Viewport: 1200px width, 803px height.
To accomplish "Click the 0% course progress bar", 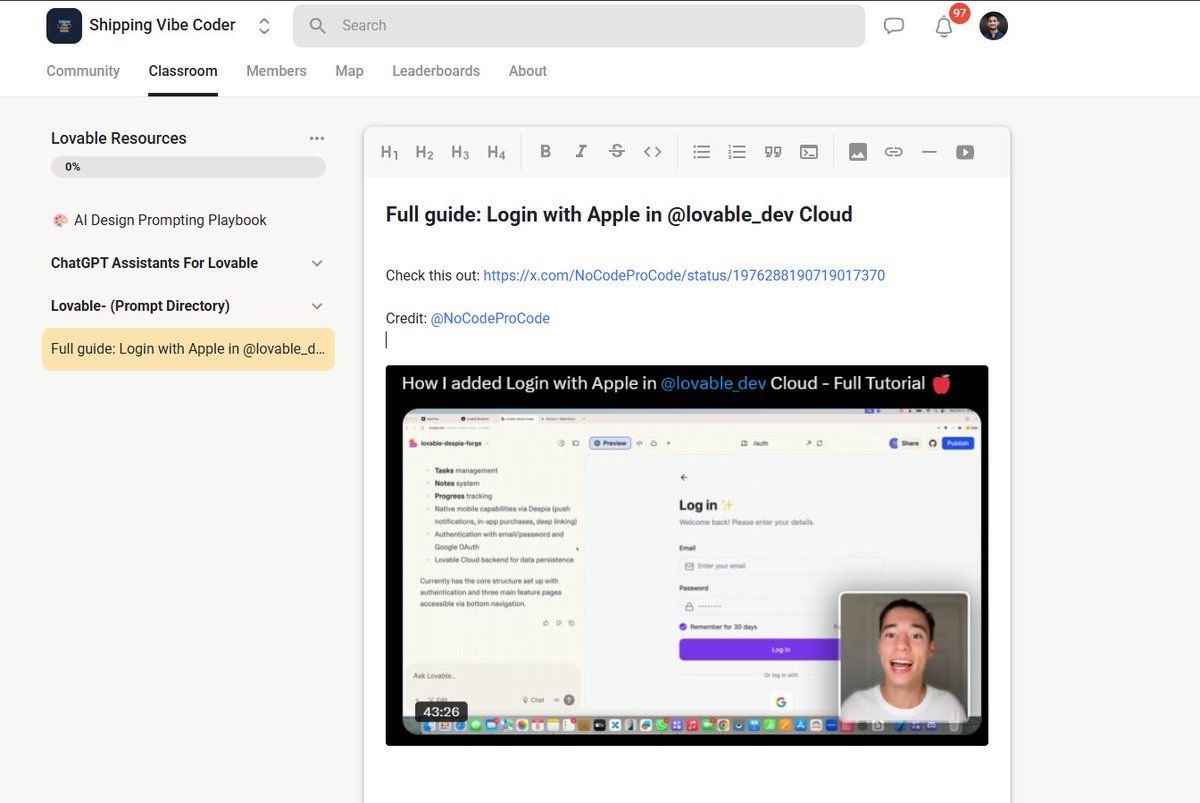I will (188, 167).
